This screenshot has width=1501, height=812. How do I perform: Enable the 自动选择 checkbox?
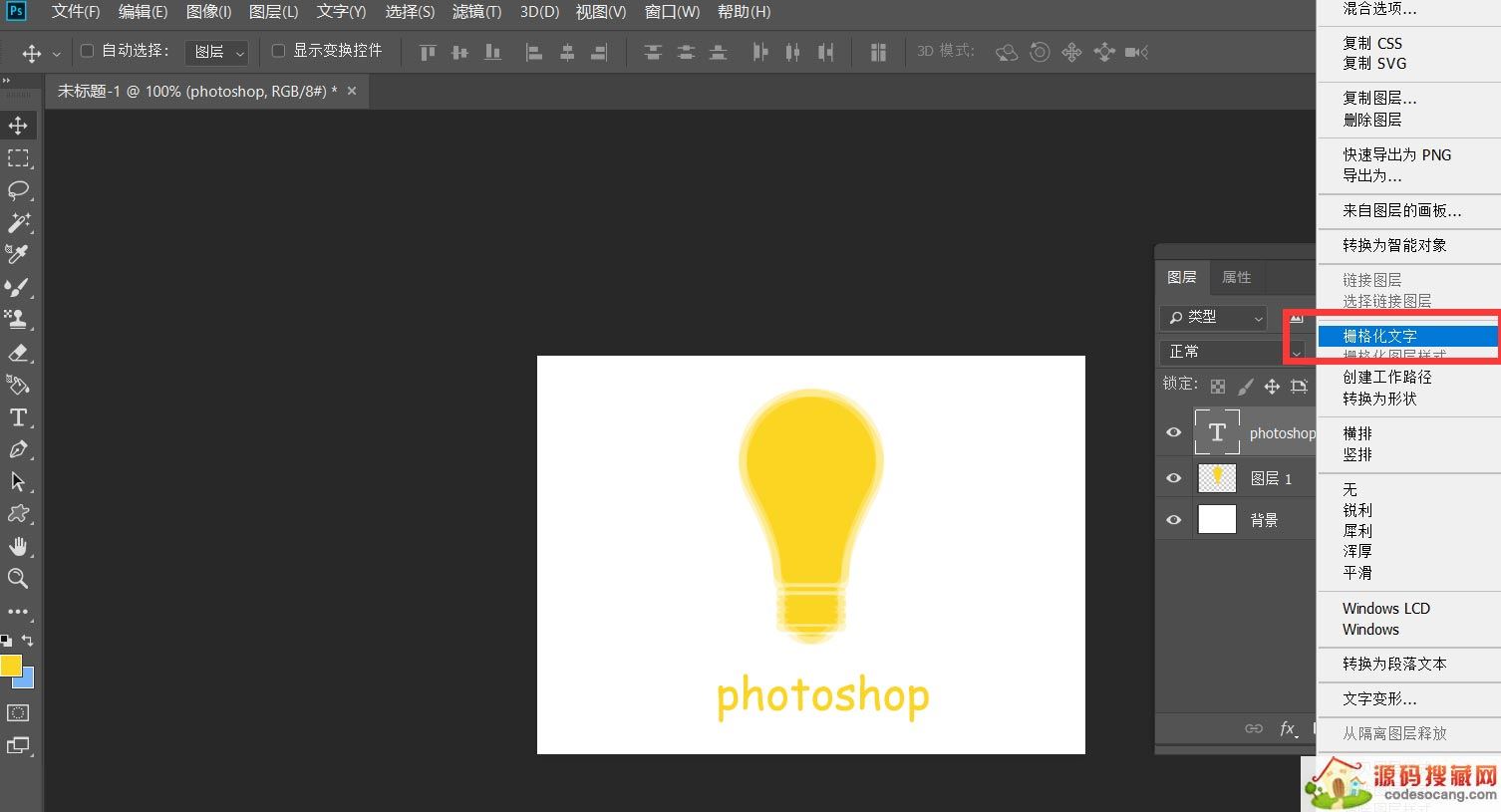[87, 51]
